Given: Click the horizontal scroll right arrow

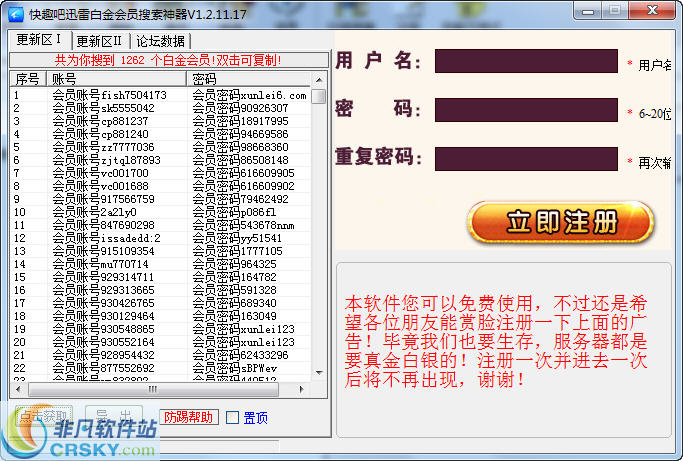Looking at the screenshot, I should coord(302,389).
